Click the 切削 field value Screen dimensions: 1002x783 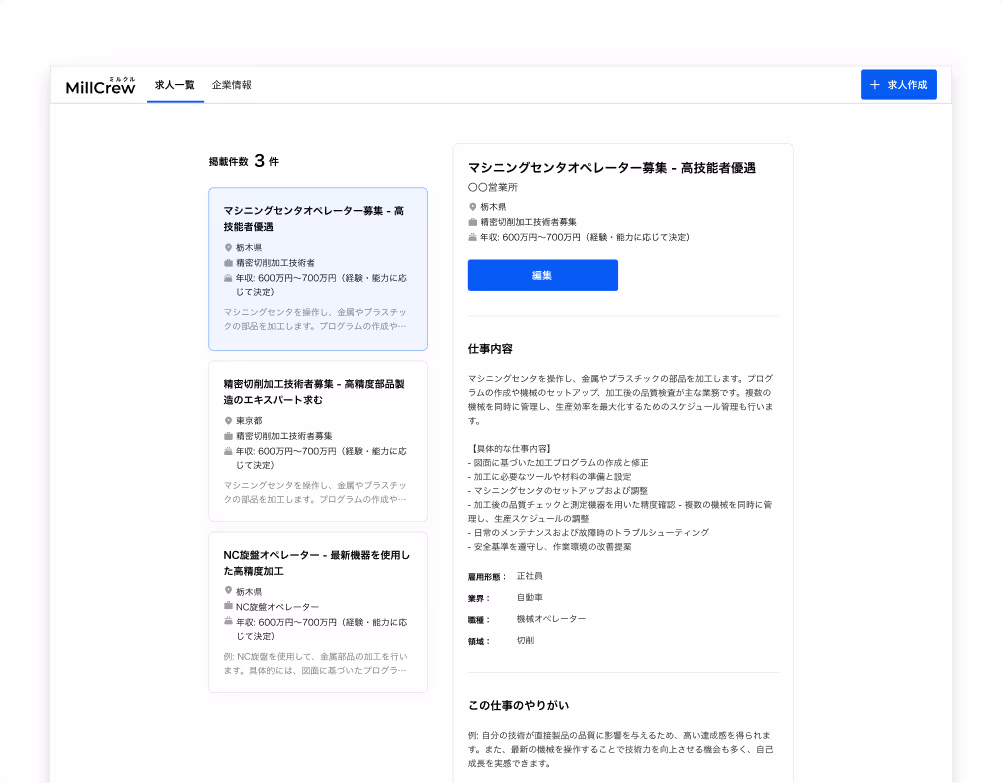525,640
